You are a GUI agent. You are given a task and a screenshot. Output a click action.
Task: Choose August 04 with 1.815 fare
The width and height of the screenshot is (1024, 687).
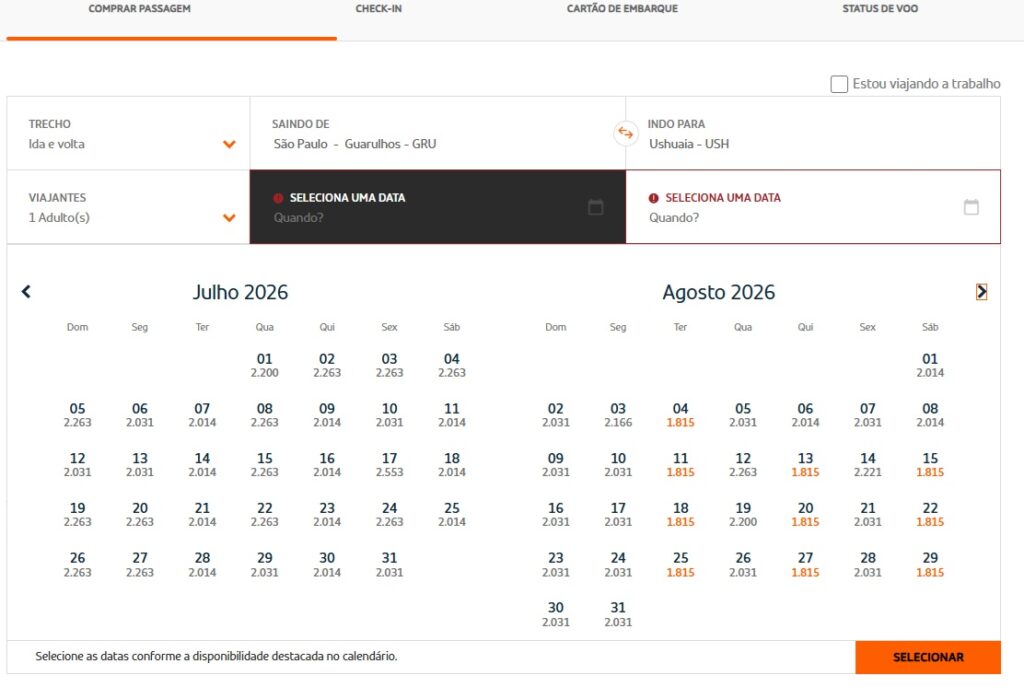[680, 415]
